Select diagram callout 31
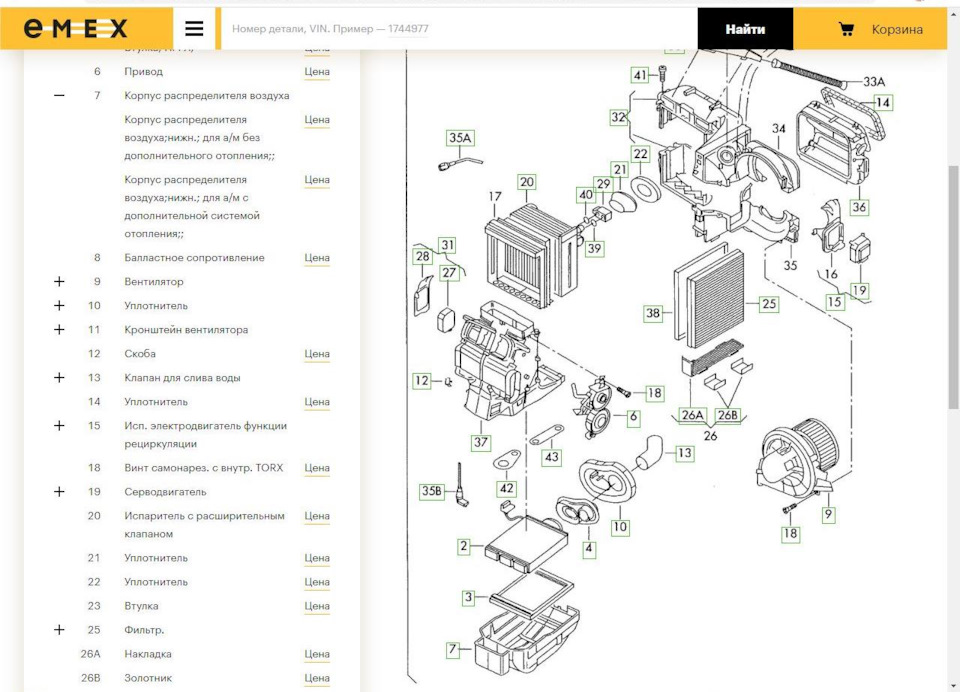 [448, 245]
